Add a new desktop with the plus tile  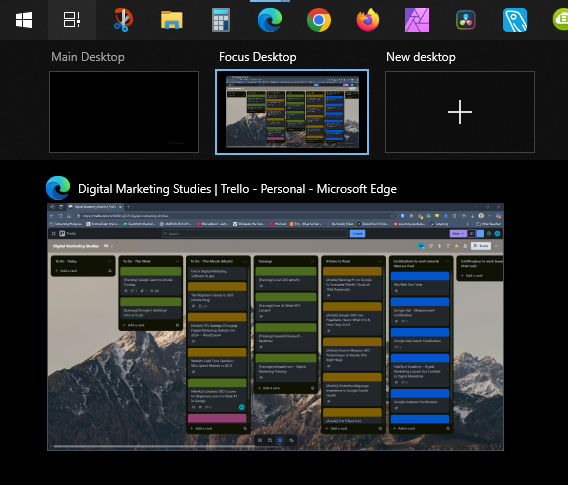click(x=460, y=112)
